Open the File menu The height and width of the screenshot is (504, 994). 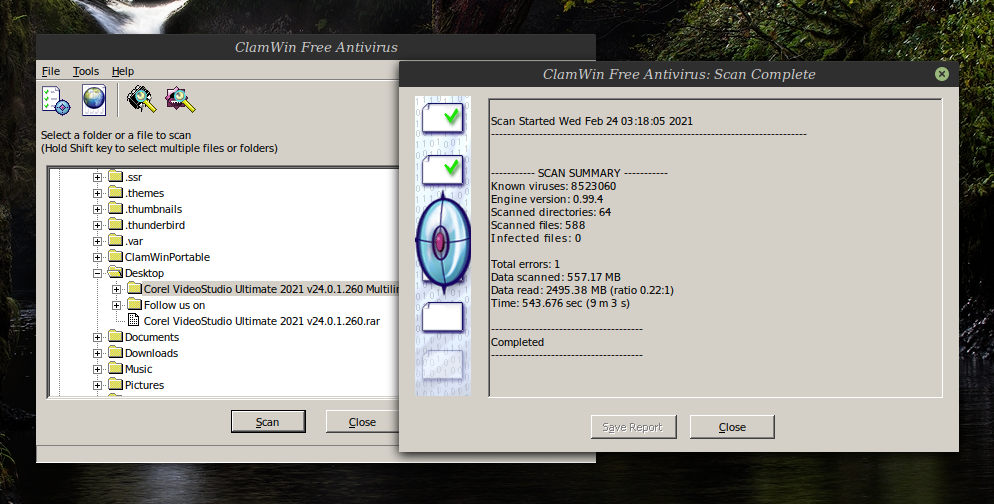51,71
